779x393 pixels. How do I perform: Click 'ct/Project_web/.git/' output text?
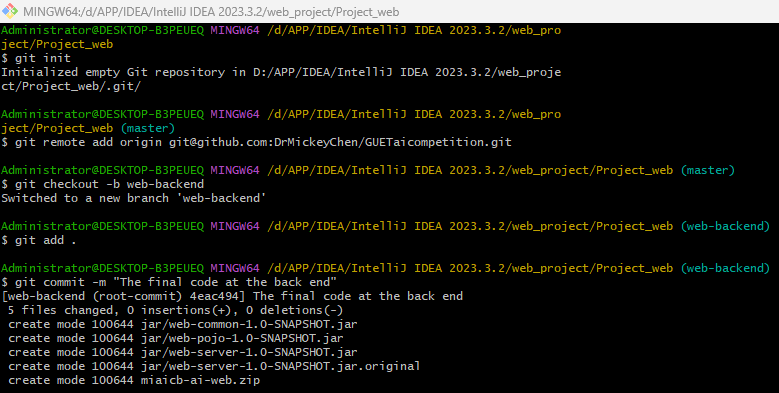[71, 86]
